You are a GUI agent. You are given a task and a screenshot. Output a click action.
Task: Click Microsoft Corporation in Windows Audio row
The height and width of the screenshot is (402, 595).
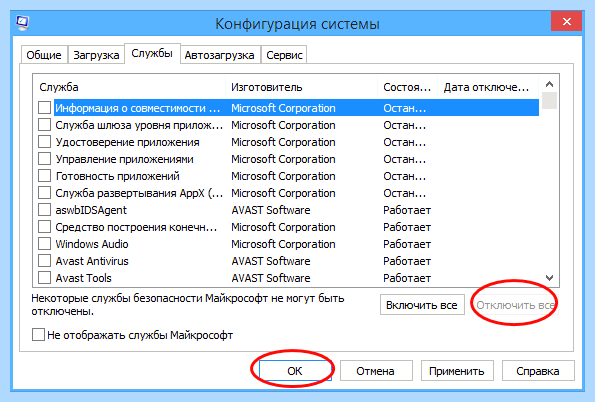283,244
